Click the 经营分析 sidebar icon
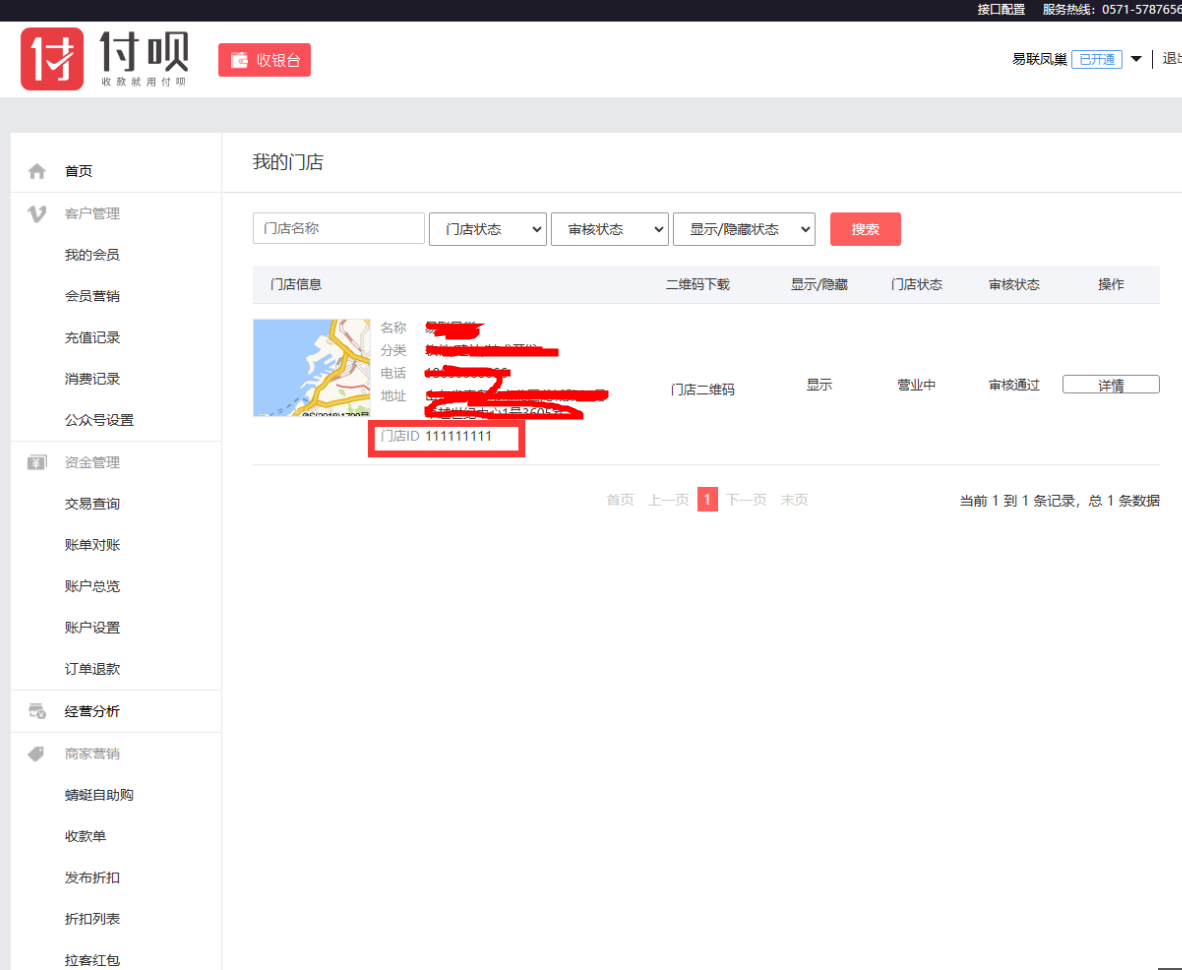1182x970 pixels. click(37, 711)
